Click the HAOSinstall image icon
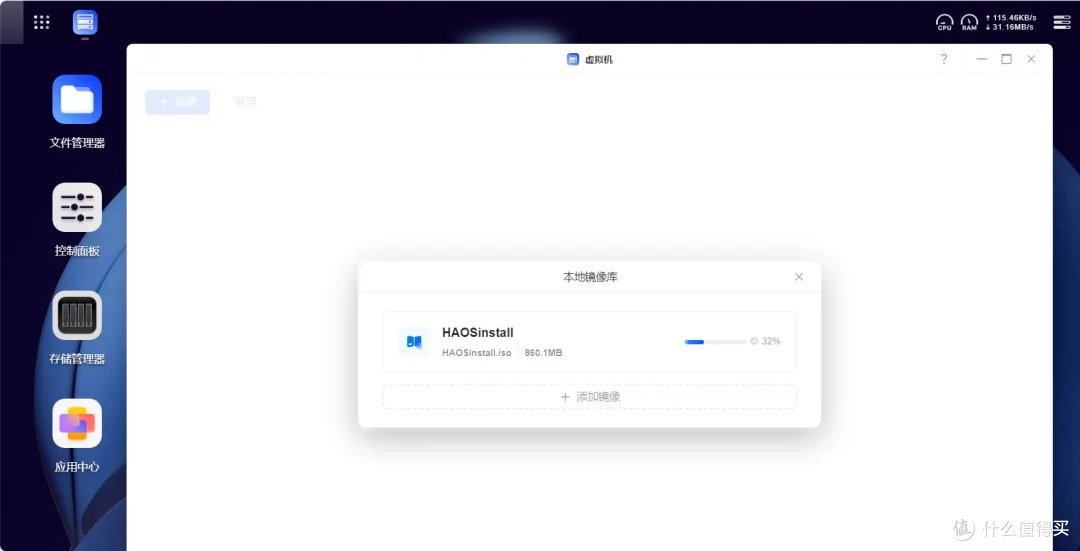 [414, 342]
